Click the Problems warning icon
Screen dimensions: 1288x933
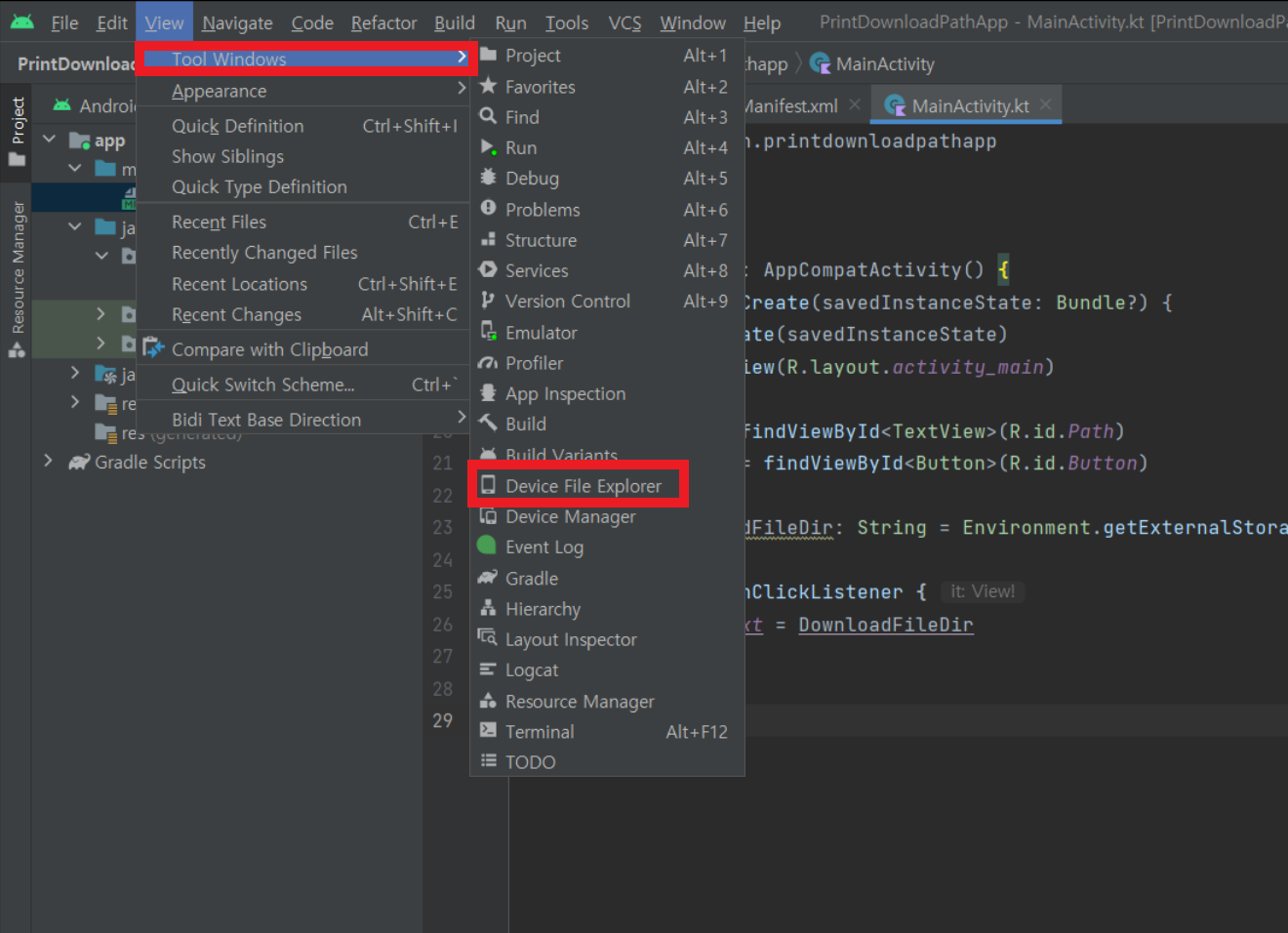click(488, 209)
